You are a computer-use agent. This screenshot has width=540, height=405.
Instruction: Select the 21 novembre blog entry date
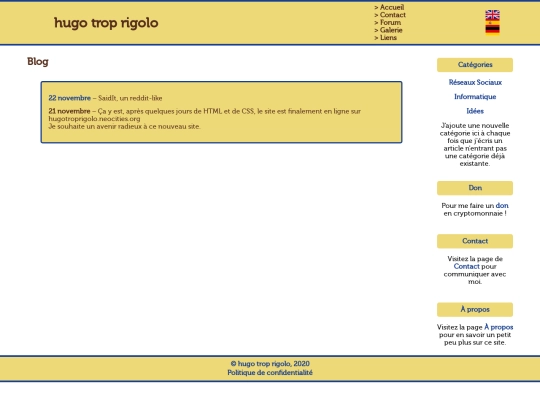coord(69,111)
